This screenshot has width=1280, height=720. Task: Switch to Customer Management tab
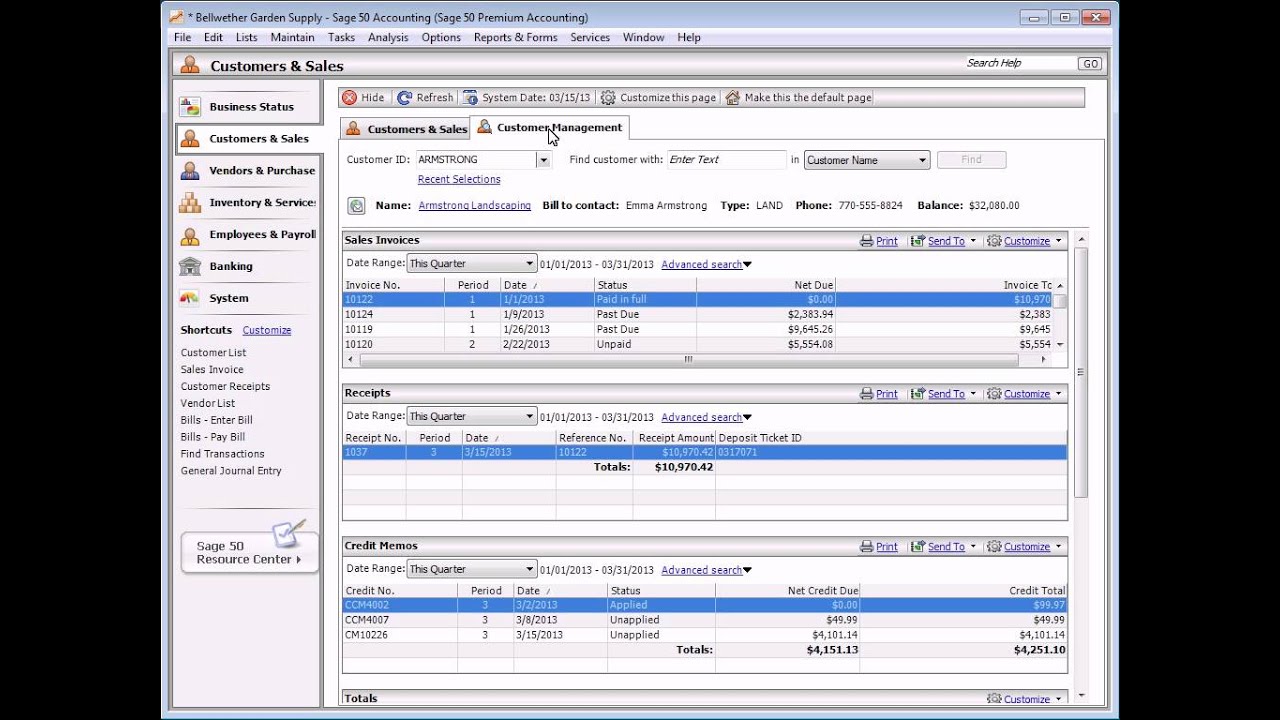(x=549, y=128)
